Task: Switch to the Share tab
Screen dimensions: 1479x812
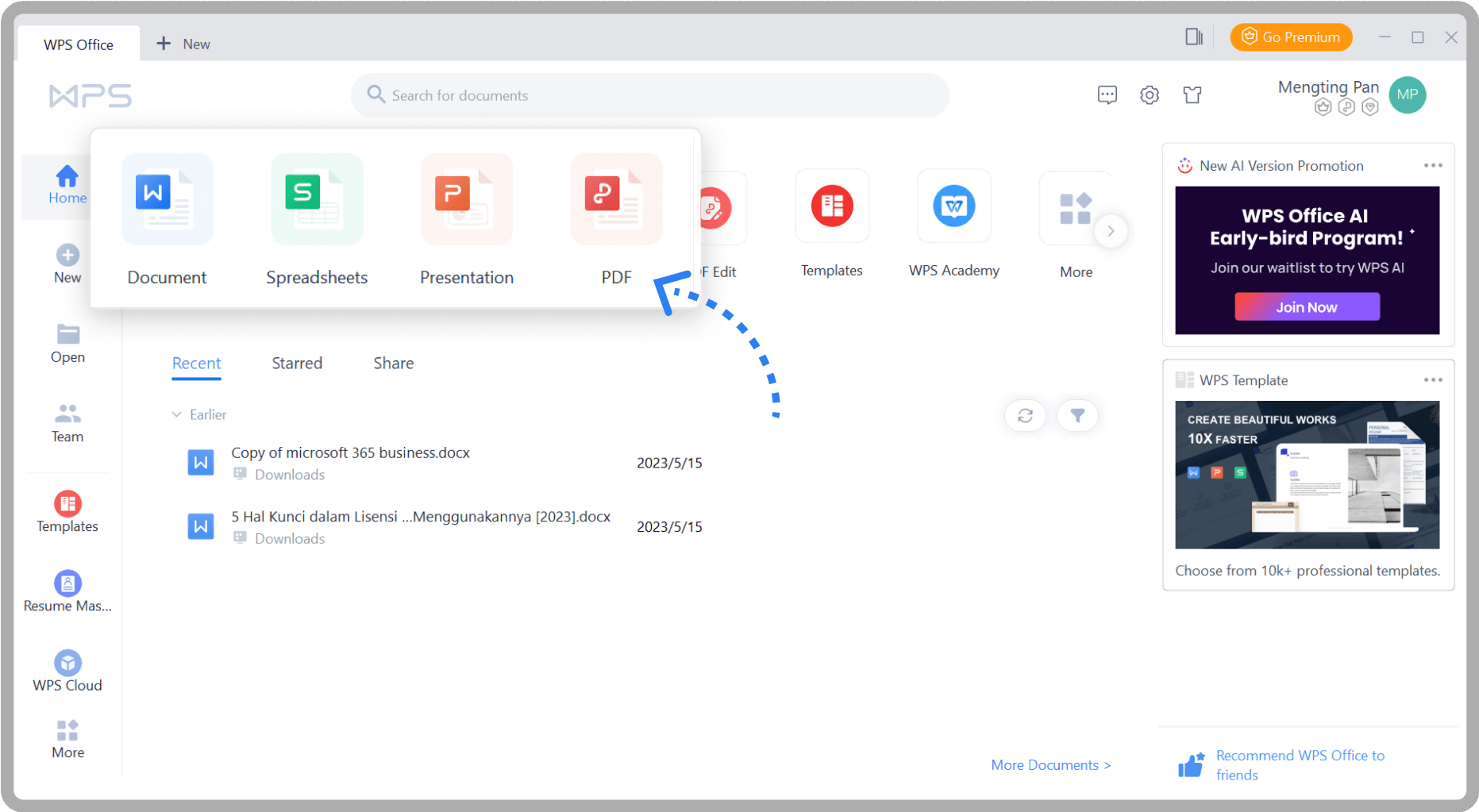Action: (393, 363)
